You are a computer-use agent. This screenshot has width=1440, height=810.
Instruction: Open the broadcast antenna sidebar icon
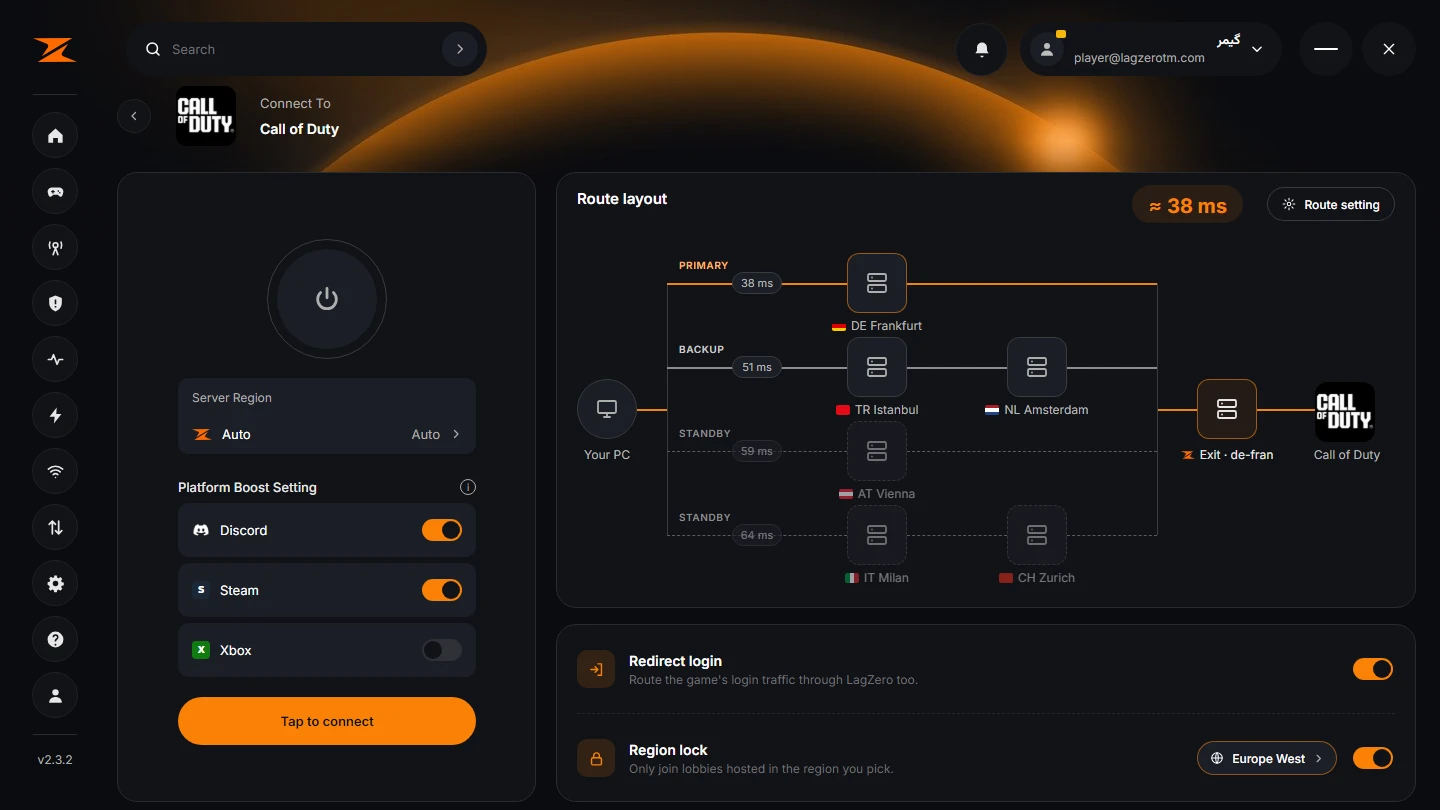(x=55, y=248)
